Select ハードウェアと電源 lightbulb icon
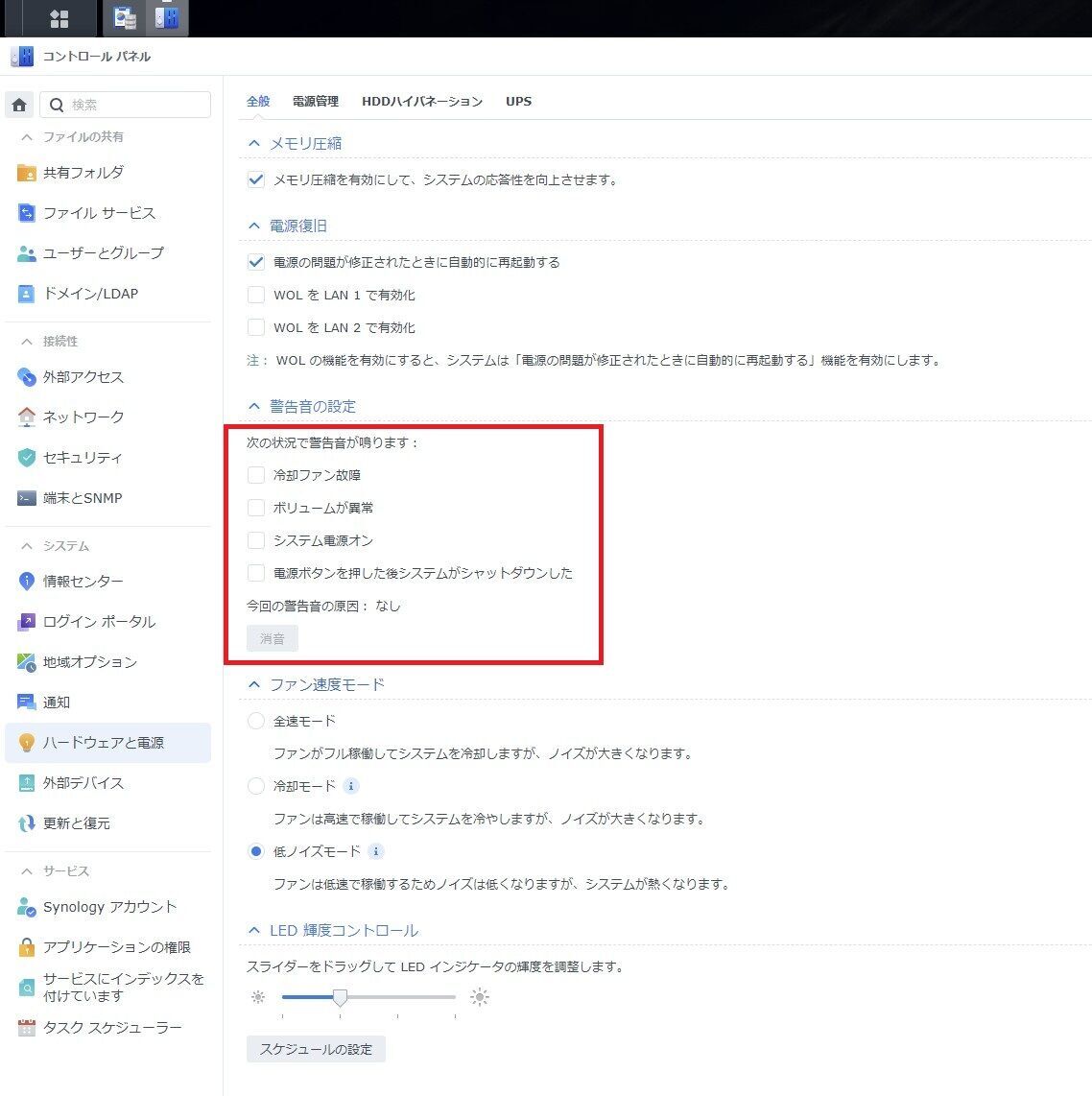Image resolution: width=1092 pixels, height=1096 pixels. 27,743
